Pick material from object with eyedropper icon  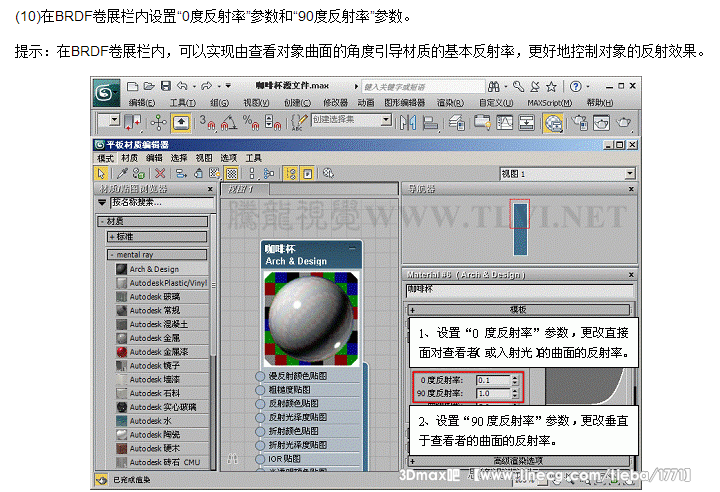click(x=122, y=174)
